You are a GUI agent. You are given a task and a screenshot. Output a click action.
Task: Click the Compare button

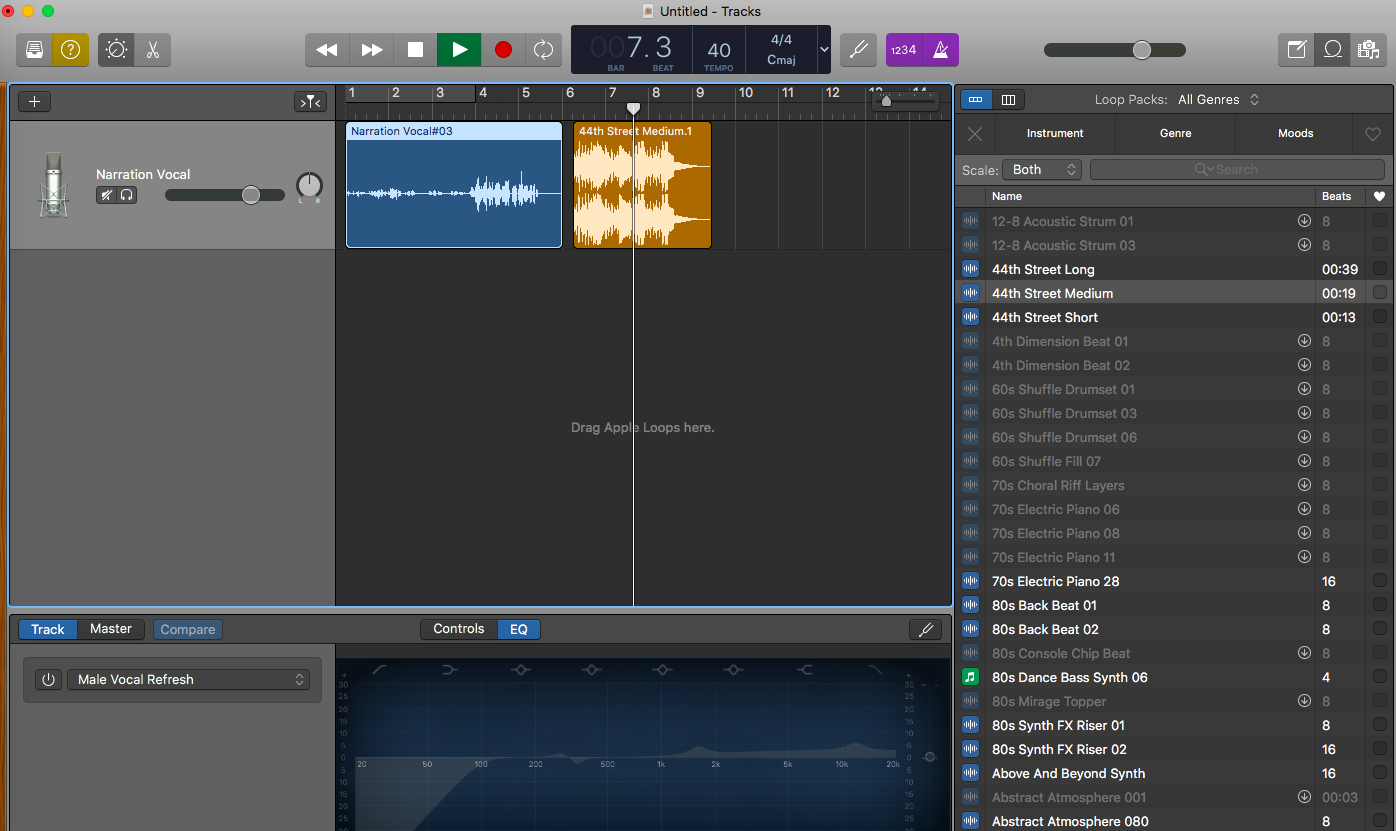pyautogui.click(x=188, y=629)
